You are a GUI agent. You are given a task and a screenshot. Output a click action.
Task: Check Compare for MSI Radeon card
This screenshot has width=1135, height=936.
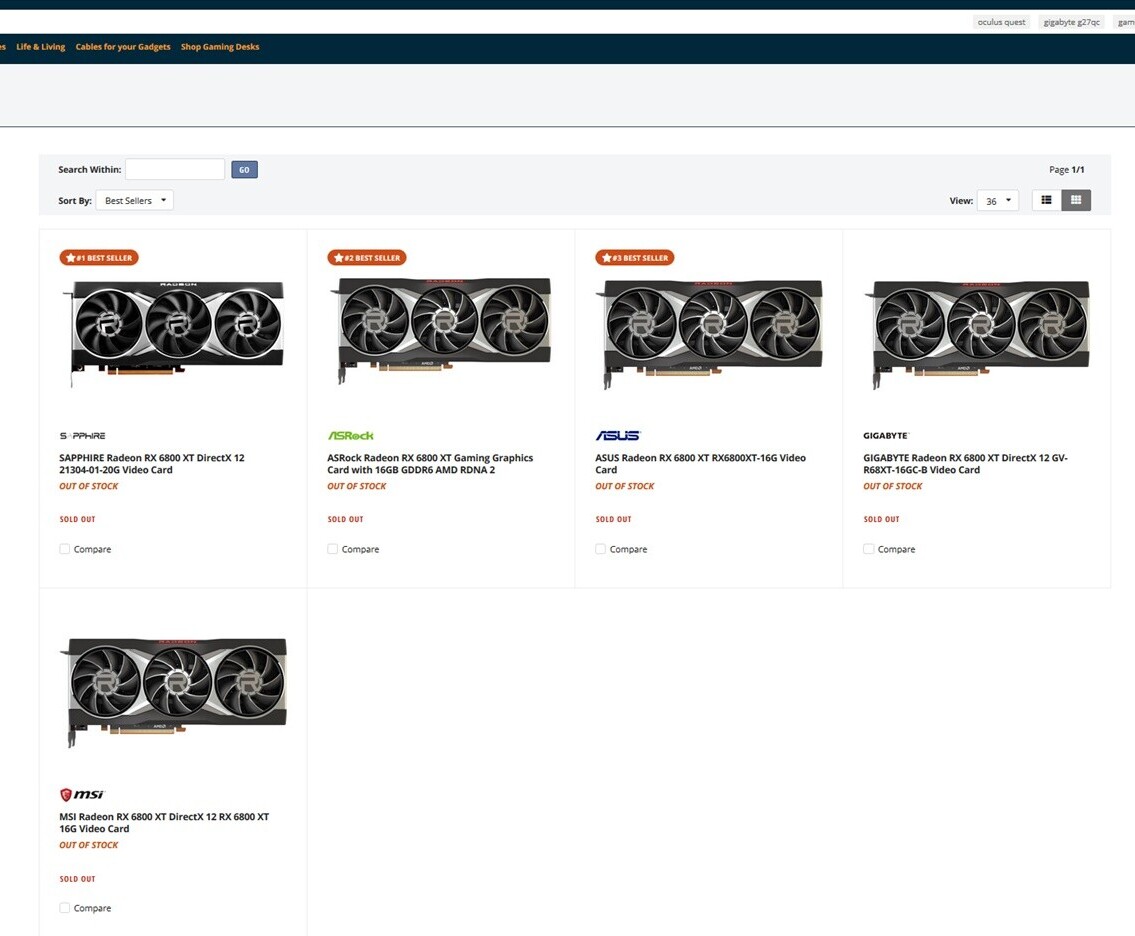coord(64,908)
